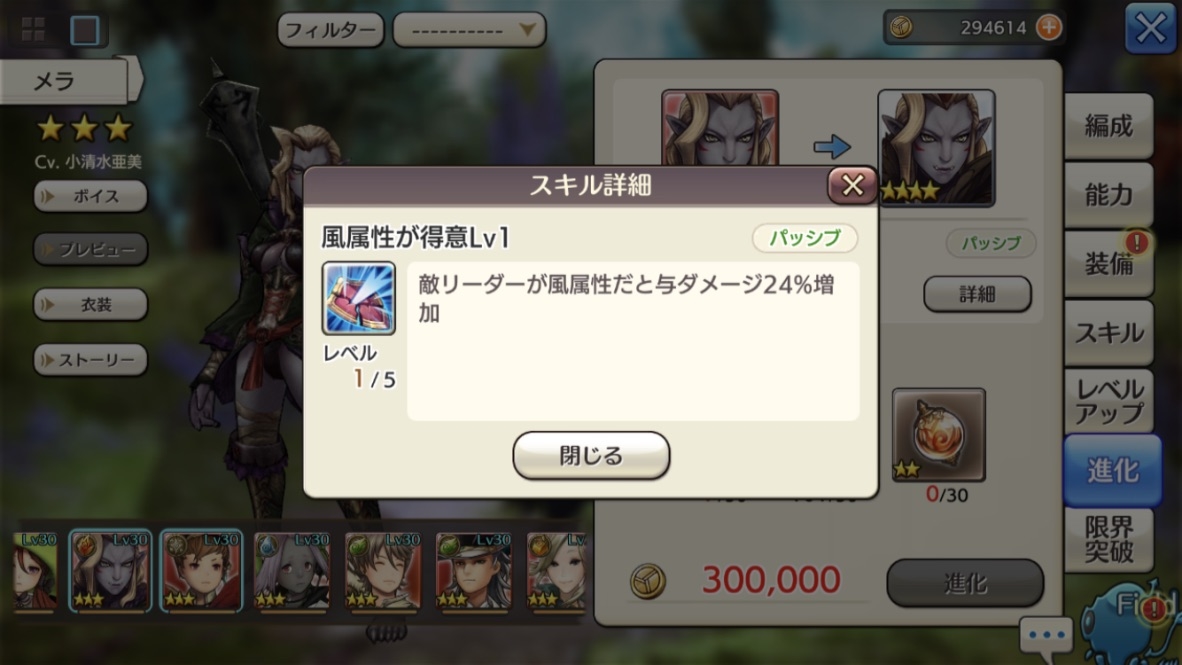This screenshot has width=1182, height=665.
Task: Click the 閉じる button
Action: [591, 455]
